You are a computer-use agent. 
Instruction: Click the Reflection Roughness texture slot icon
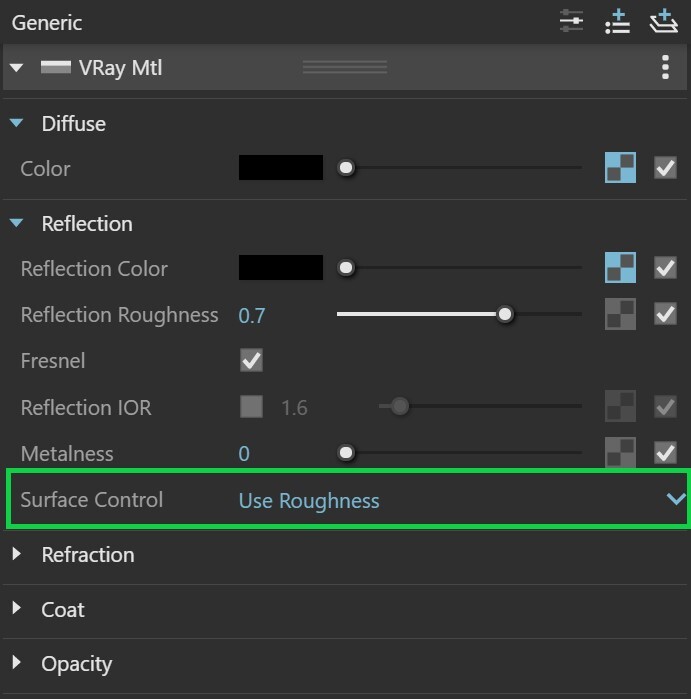(620, 314)
